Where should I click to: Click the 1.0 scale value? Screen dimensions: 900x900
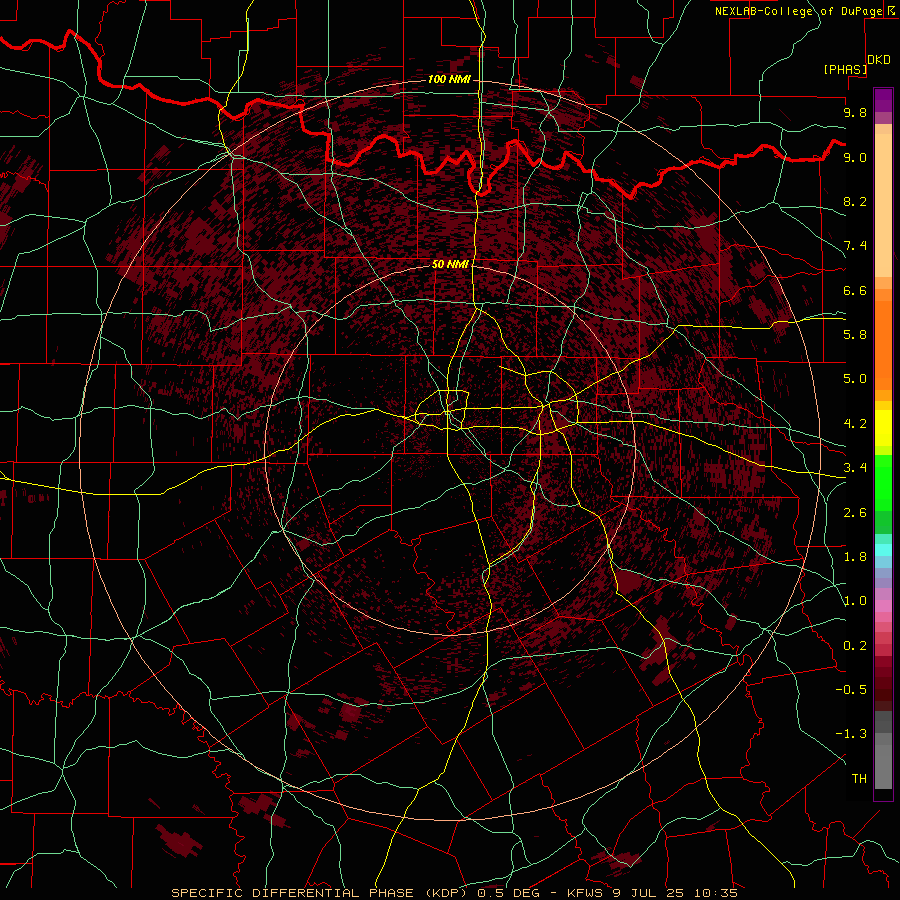(x=855, y=601)
